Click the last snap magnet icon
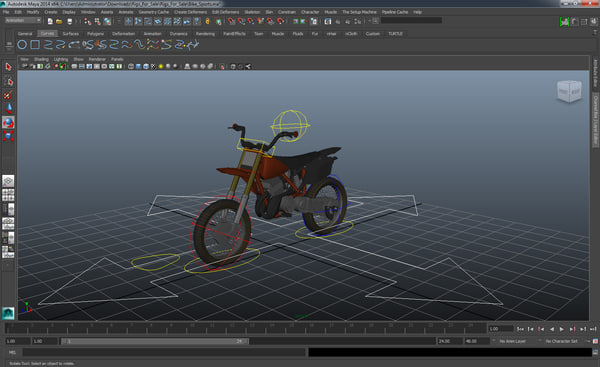Viewport: 600px width, 367px height. pyautogui.click(x=280, y=21)
